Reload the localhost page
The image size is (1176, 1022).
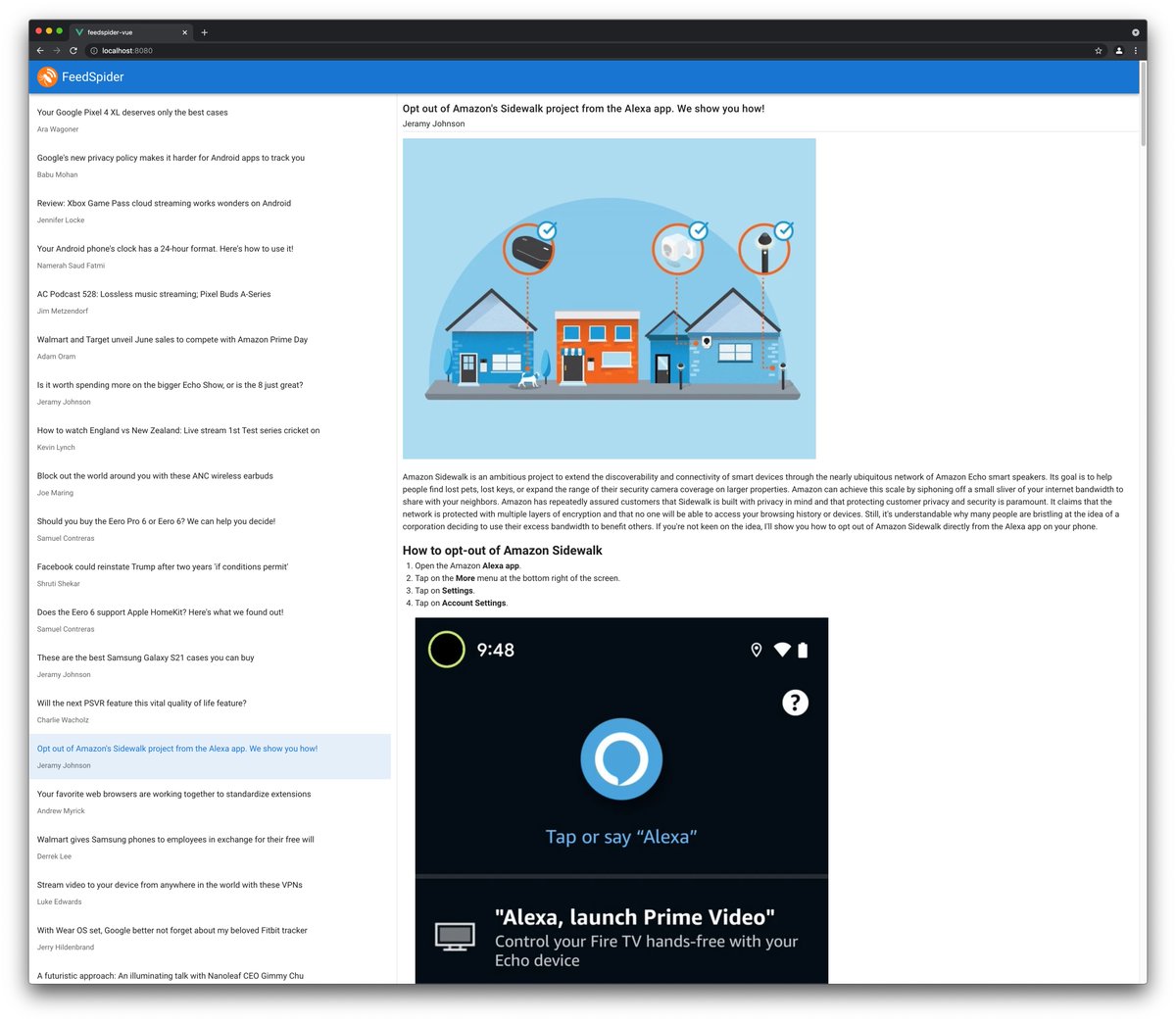tap(73, 50)
